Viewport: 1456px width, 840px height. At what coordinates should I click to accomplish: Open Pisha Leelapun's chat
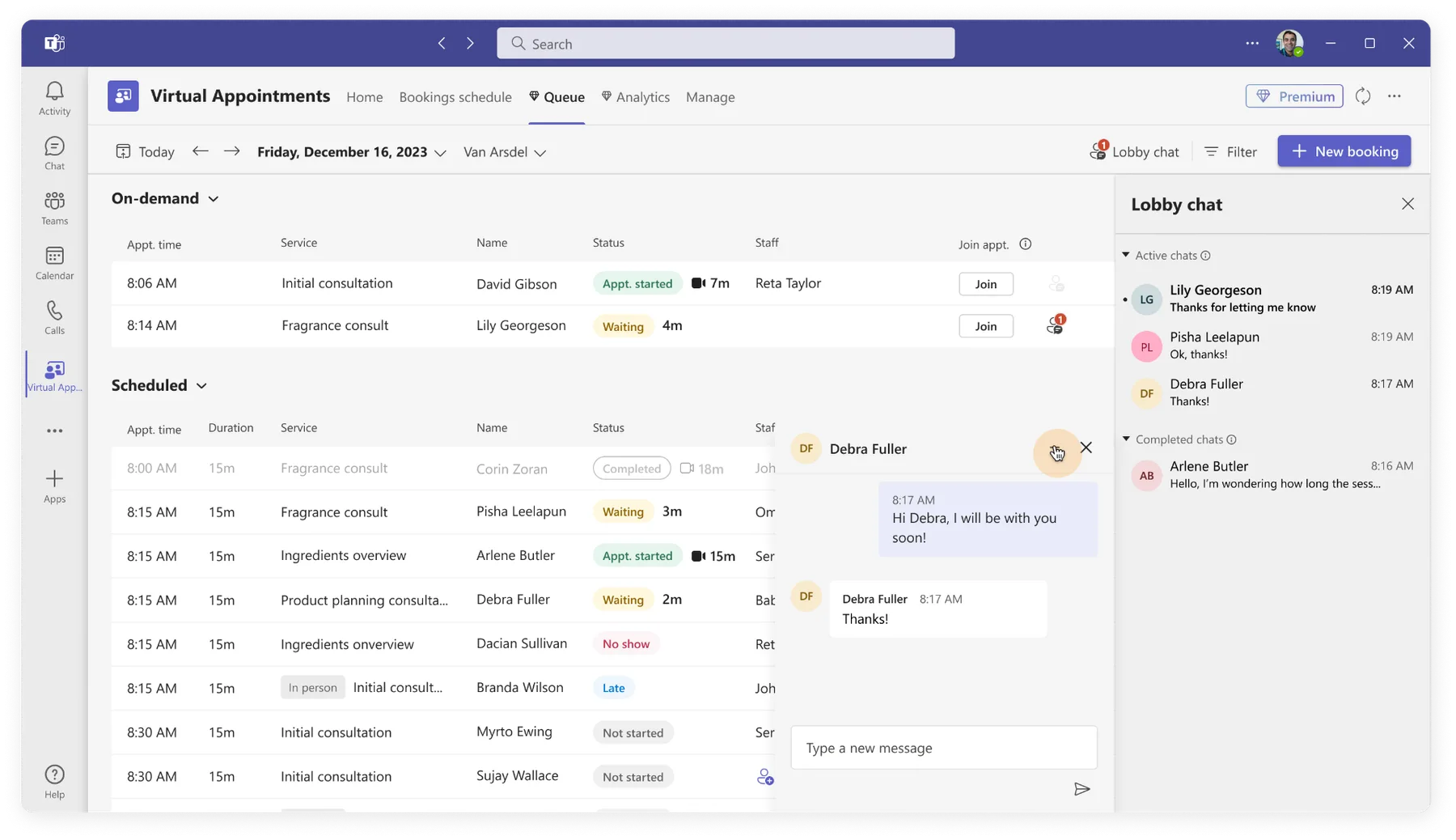[1272, 345]
